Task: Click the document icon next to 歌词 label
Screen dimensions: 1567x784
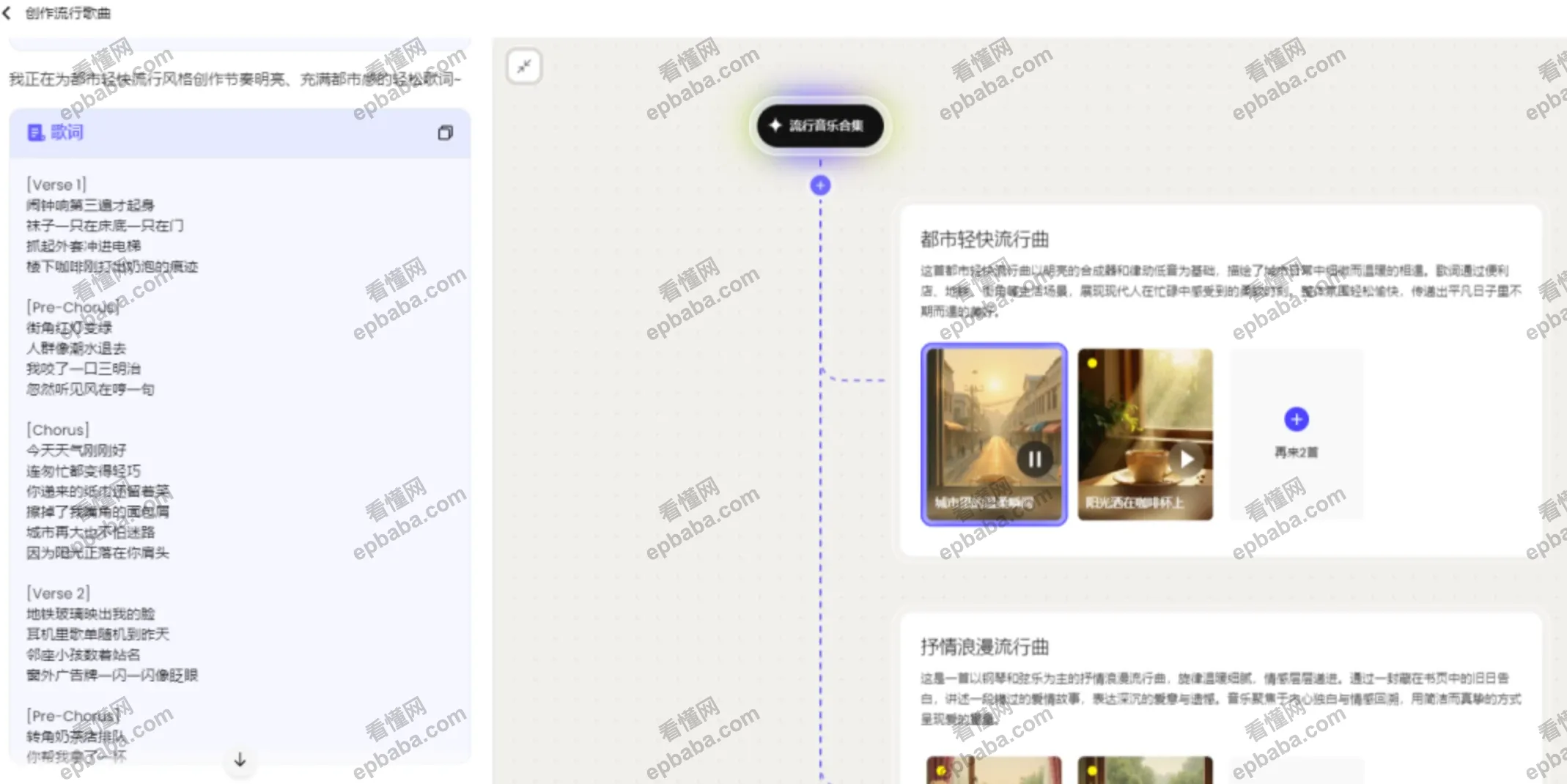Action: [x=34, y=133]
